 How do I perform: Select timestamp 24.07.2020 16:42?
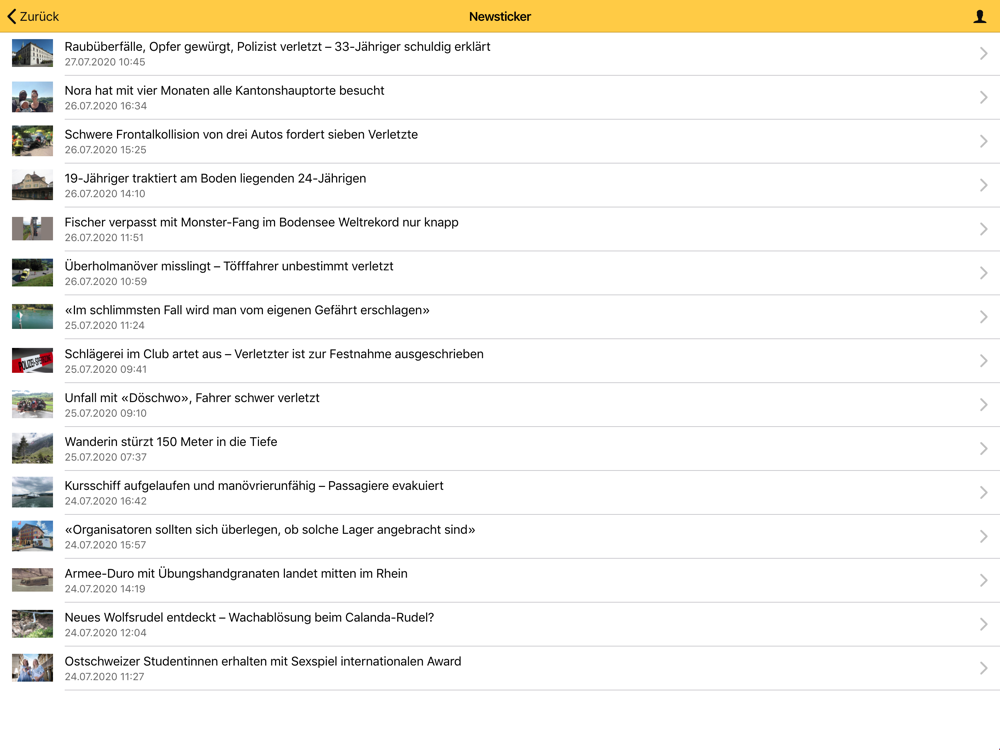tap(105, 501)
